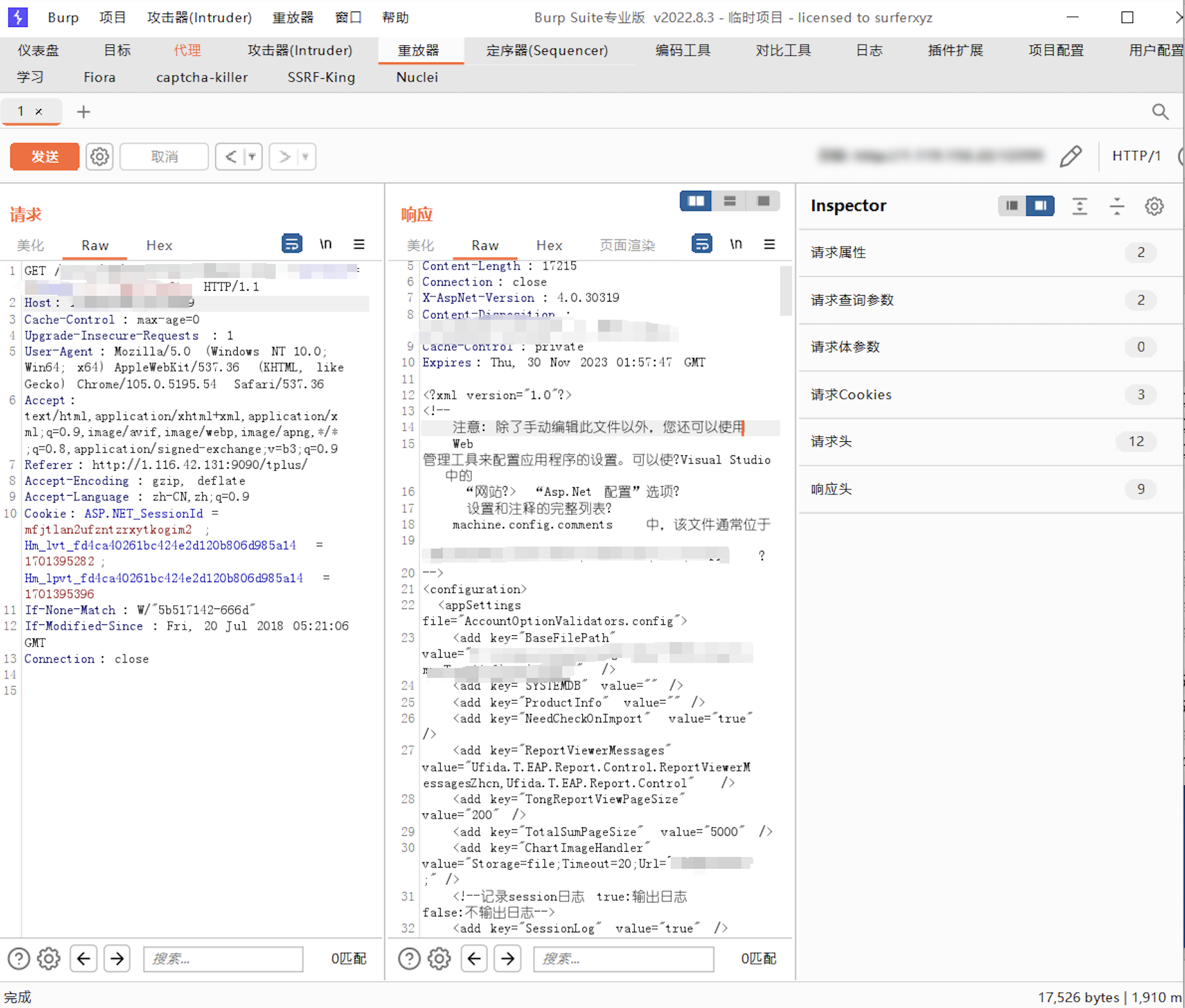
Task: Open 对比工具 comparer tab
Action: [783, 50]
